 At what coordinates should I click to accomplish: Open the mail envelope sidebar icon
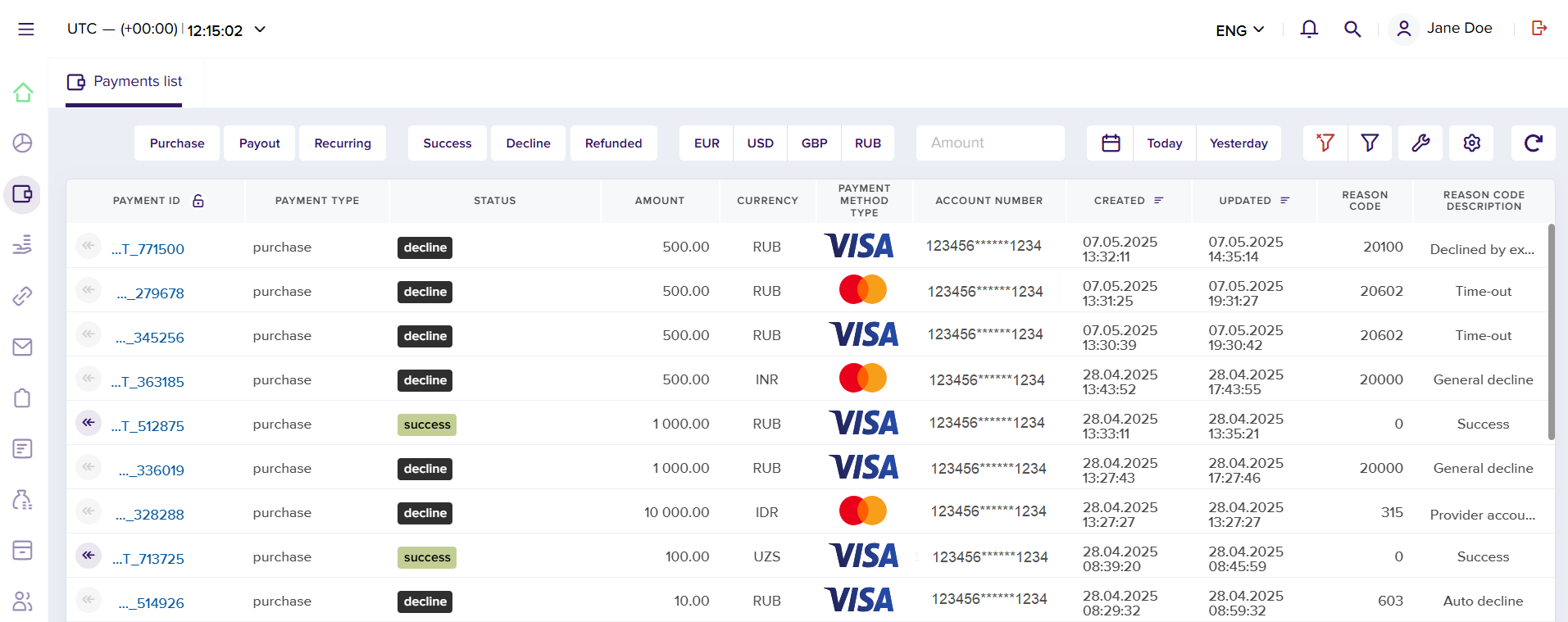point(23,347)
